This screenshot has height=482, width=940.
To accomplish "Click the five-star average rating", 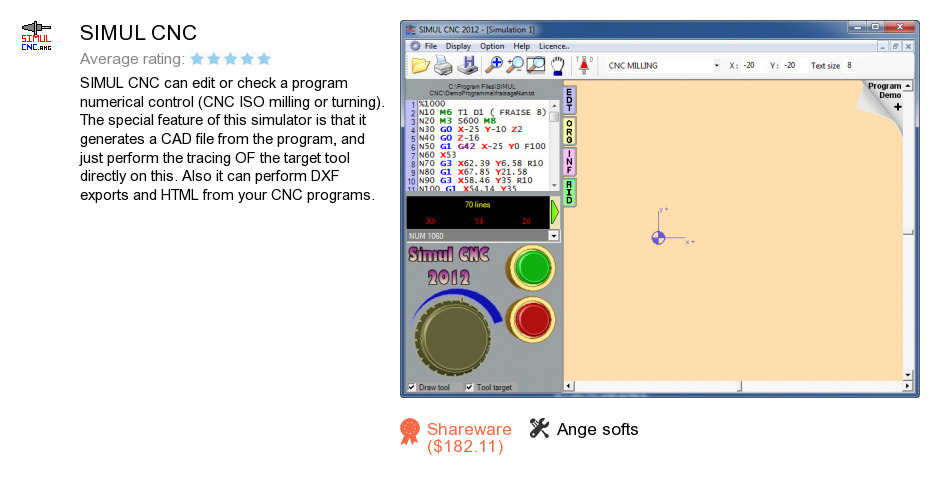I will click(x=231, y=59).
